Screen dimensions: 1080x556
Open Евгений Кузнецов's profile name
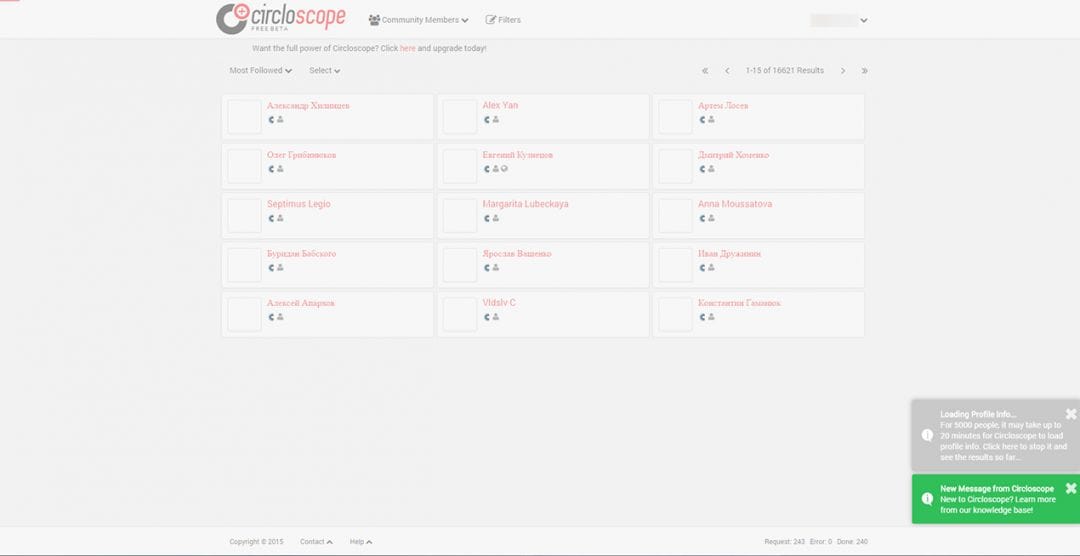coord(517,155)
